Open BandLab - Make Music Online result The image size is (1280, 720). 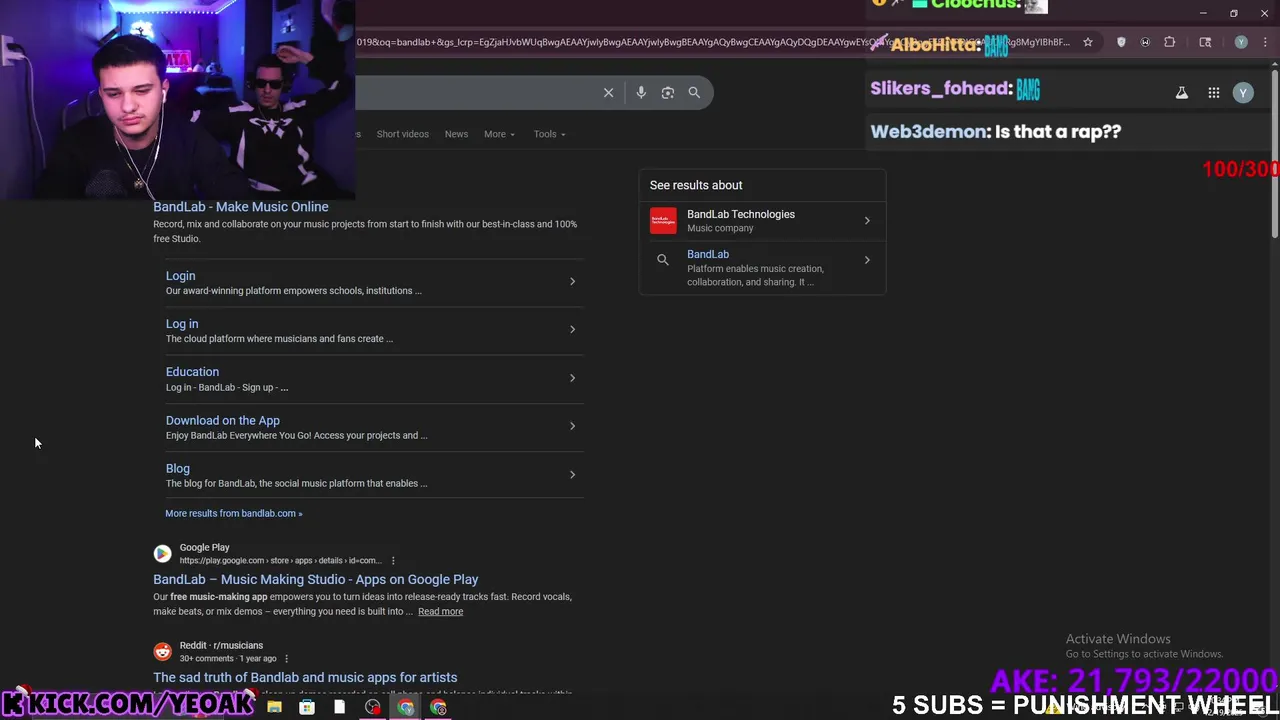coord(240,207)
